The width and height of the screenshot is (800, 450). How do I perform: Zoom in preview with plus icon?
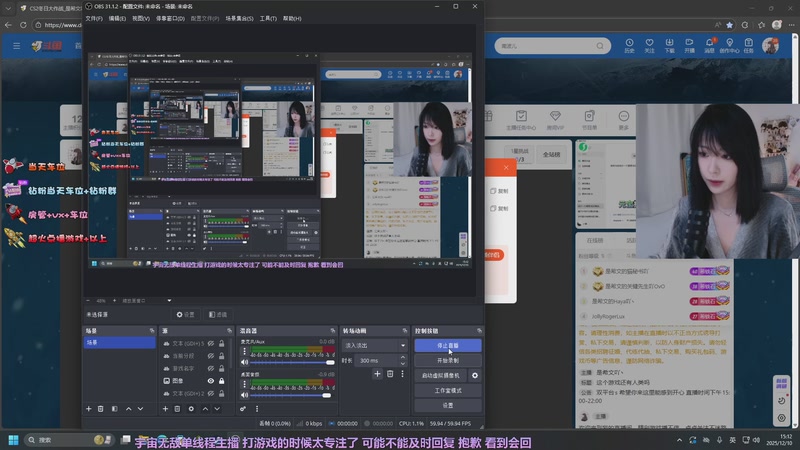point(114,301)
